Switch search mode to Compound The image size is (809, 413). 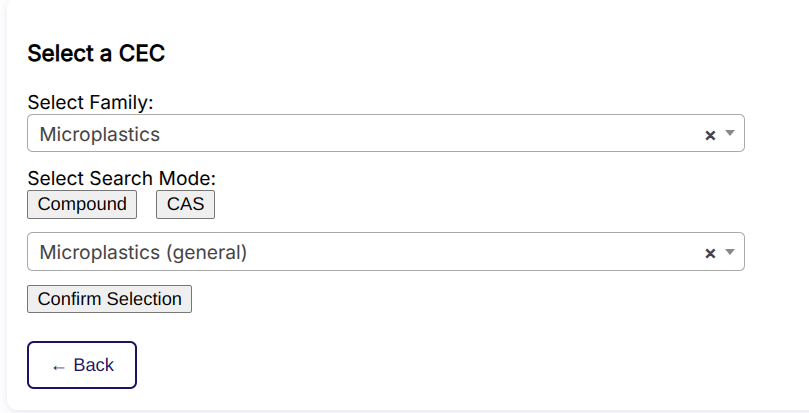[x=82, y=204]
